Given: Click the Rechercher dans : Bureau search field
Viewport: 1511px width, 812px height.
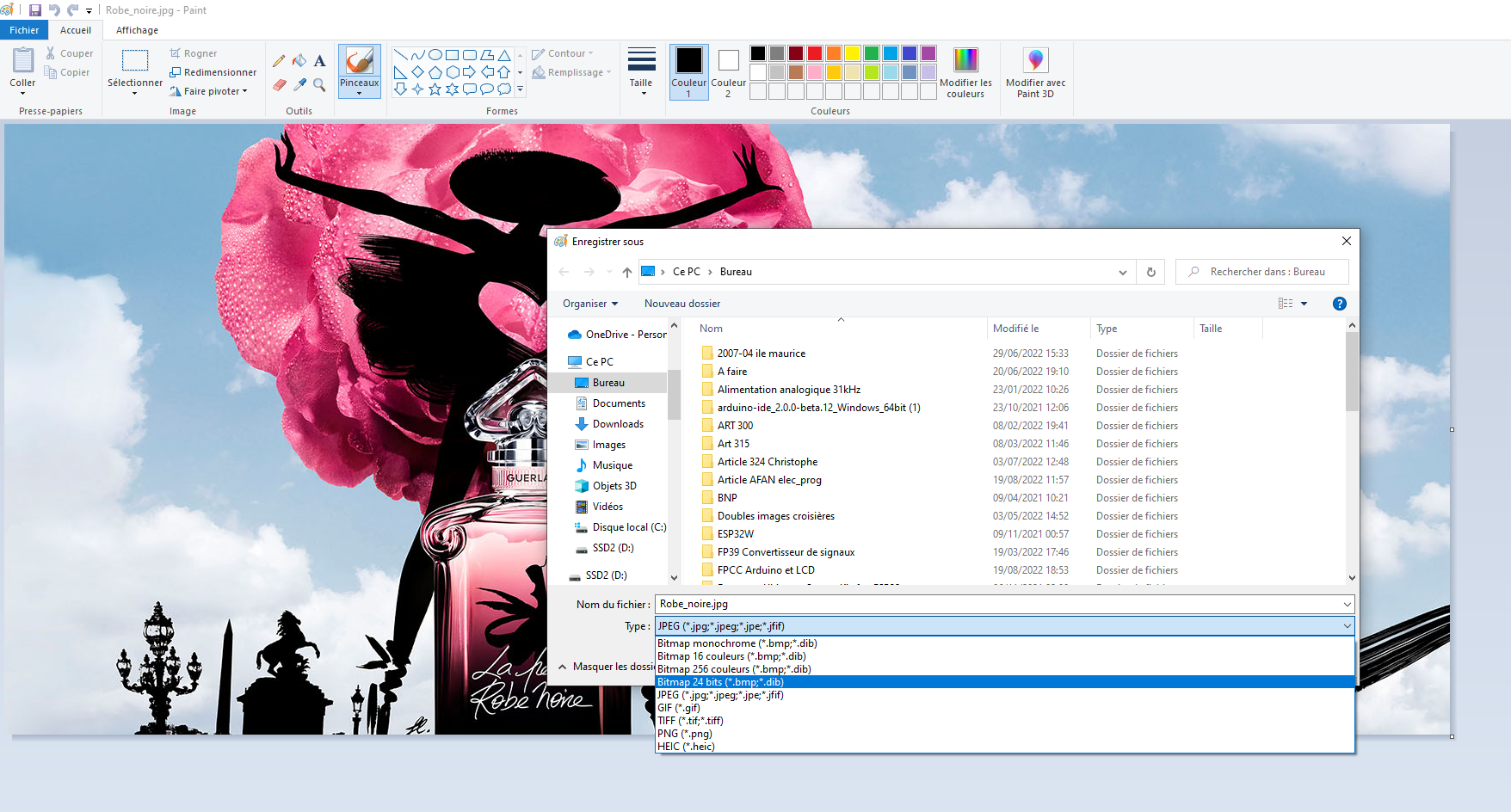Looking at the screenshot, I should pyautogui.click(x=1262, y=272).
